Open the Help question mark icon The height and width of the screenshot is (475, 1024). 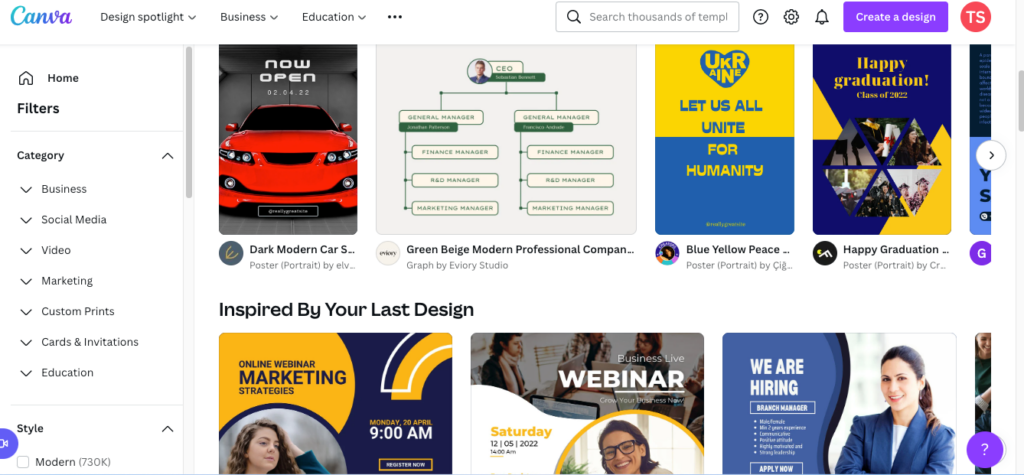(760, 17)
